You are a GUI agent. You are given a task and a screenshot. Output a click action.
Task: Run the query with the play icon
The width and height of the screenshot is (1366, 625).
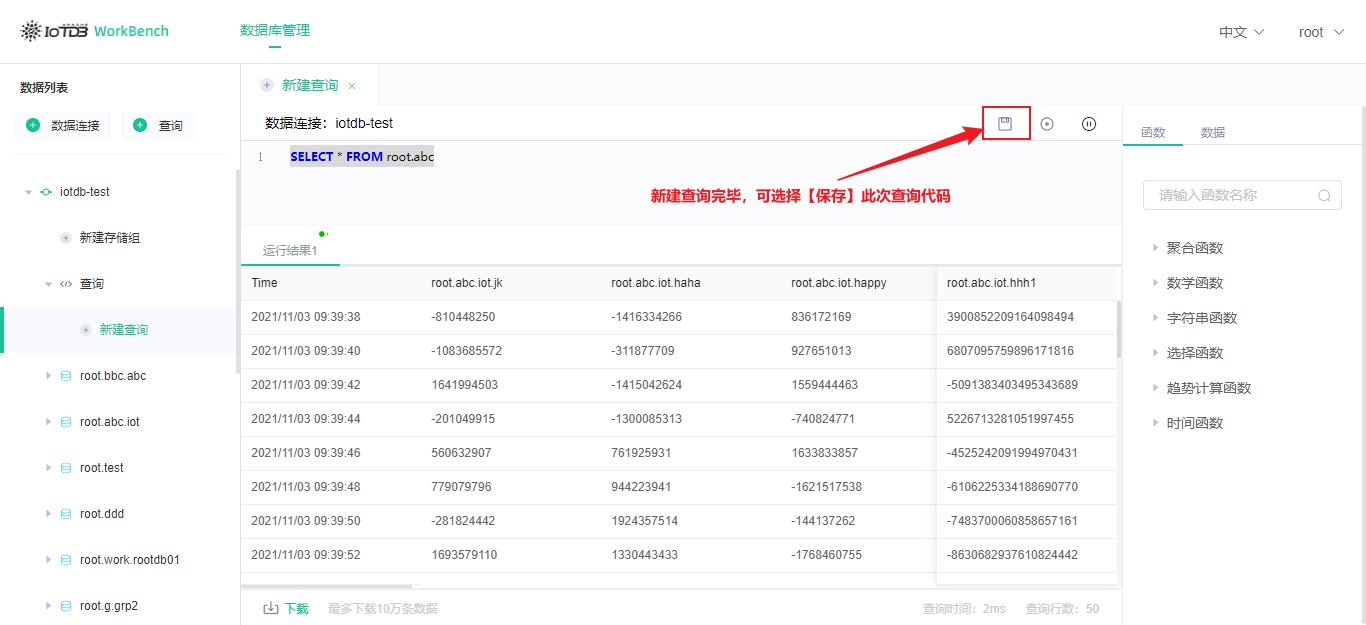pos(1046,123)
